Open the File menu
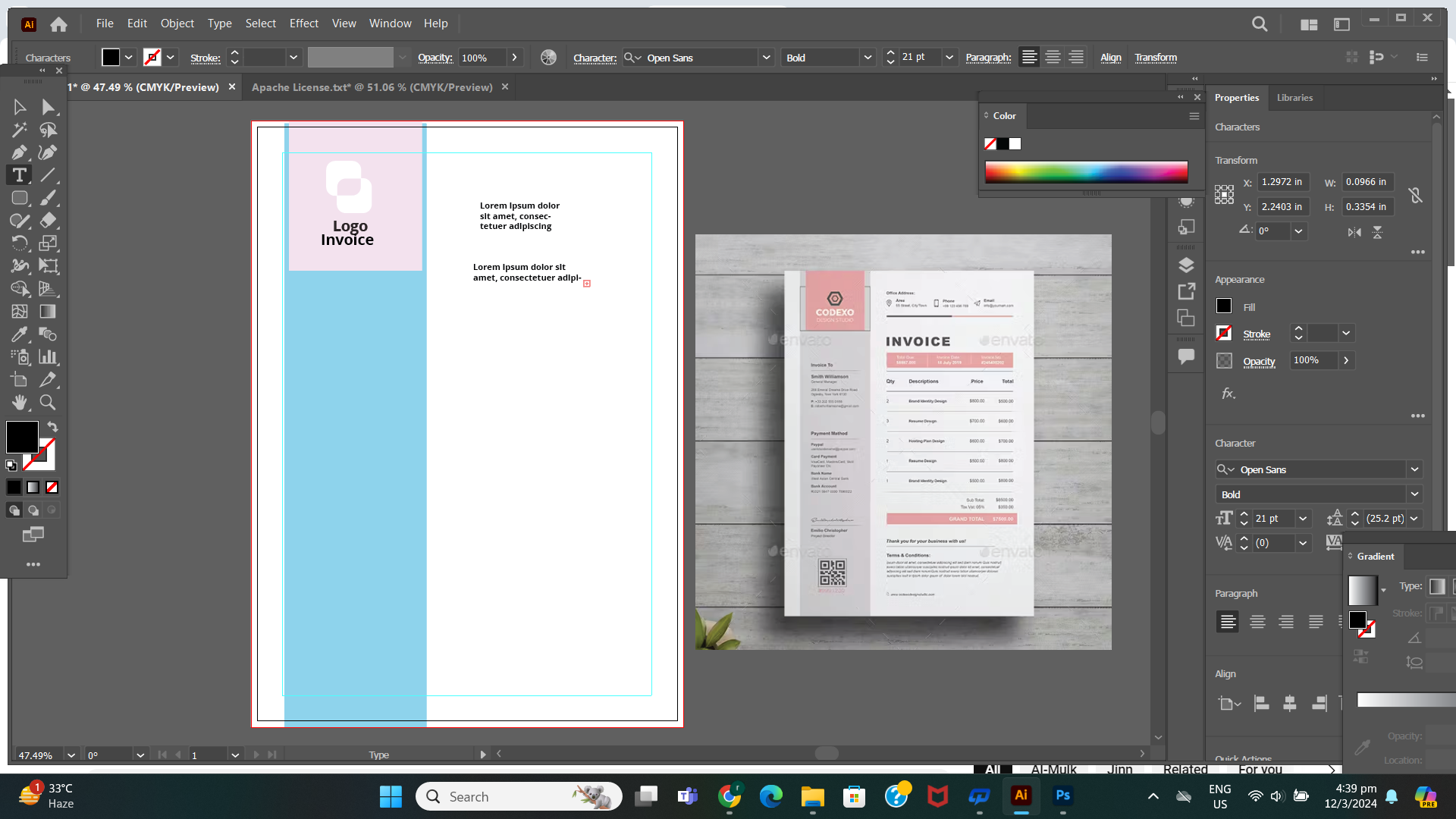 click(x=105, y=24)
